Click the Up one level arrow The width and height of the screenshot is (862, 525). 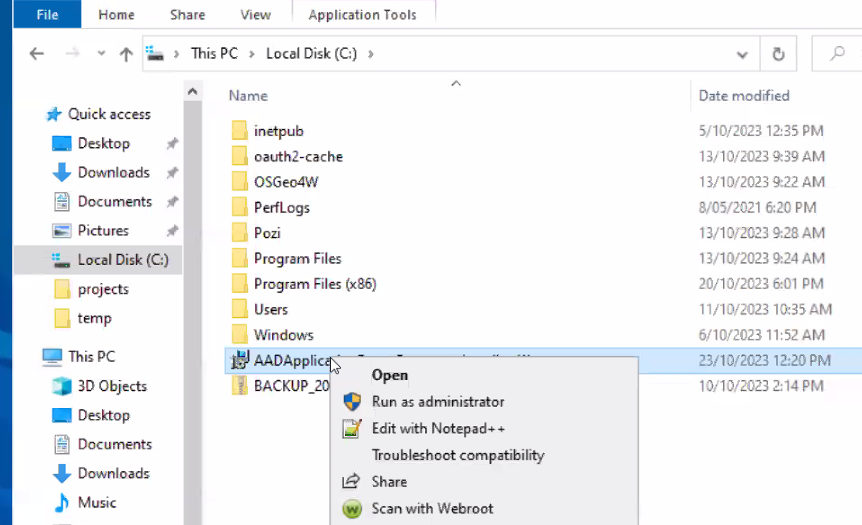click(x=125, y=55)
